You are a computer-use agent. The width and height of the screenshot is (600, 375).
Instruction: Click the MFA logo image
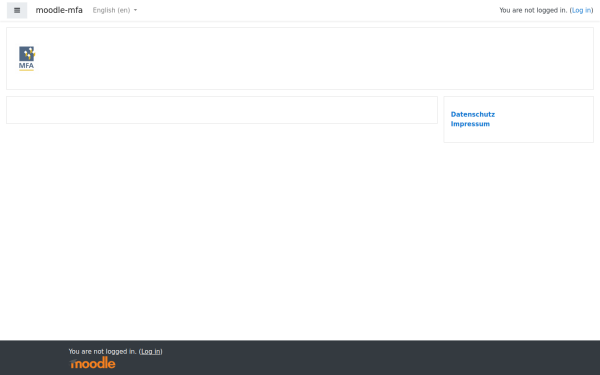pyautogui.click(x=27, y=59)
